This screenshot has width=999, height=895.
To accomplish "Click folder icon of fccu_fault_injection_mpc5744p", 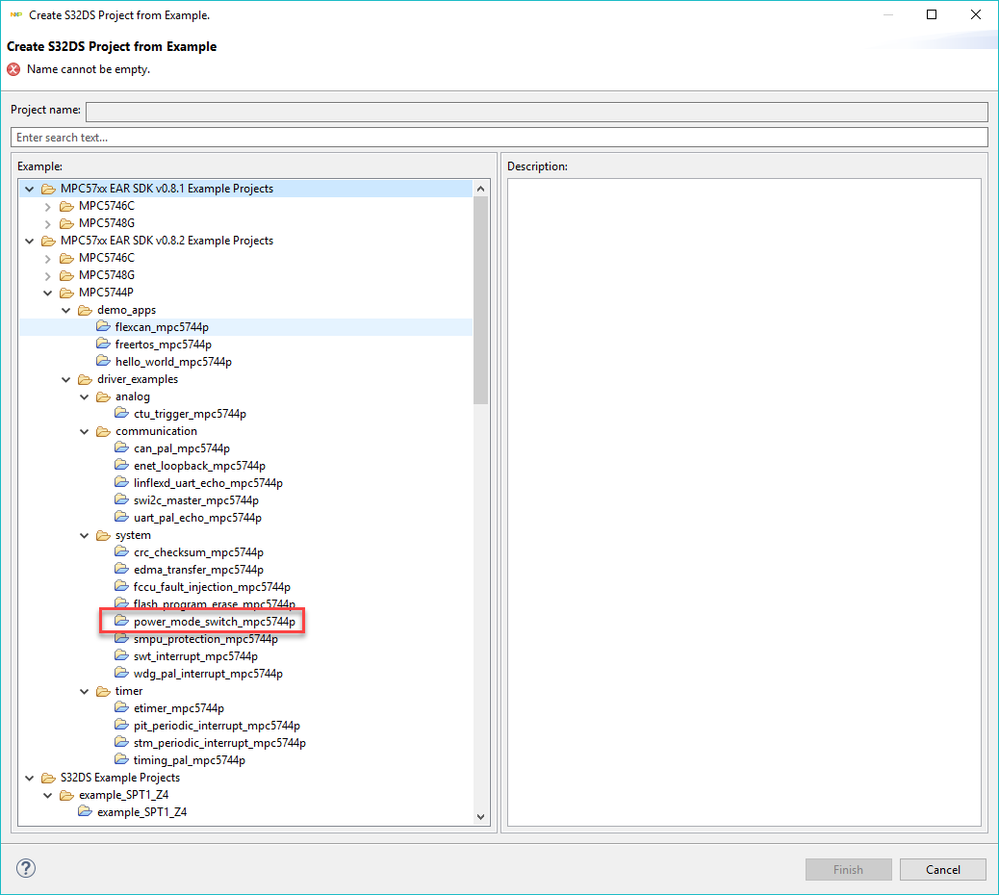I will pyautogui.click(x=122, y=585).
